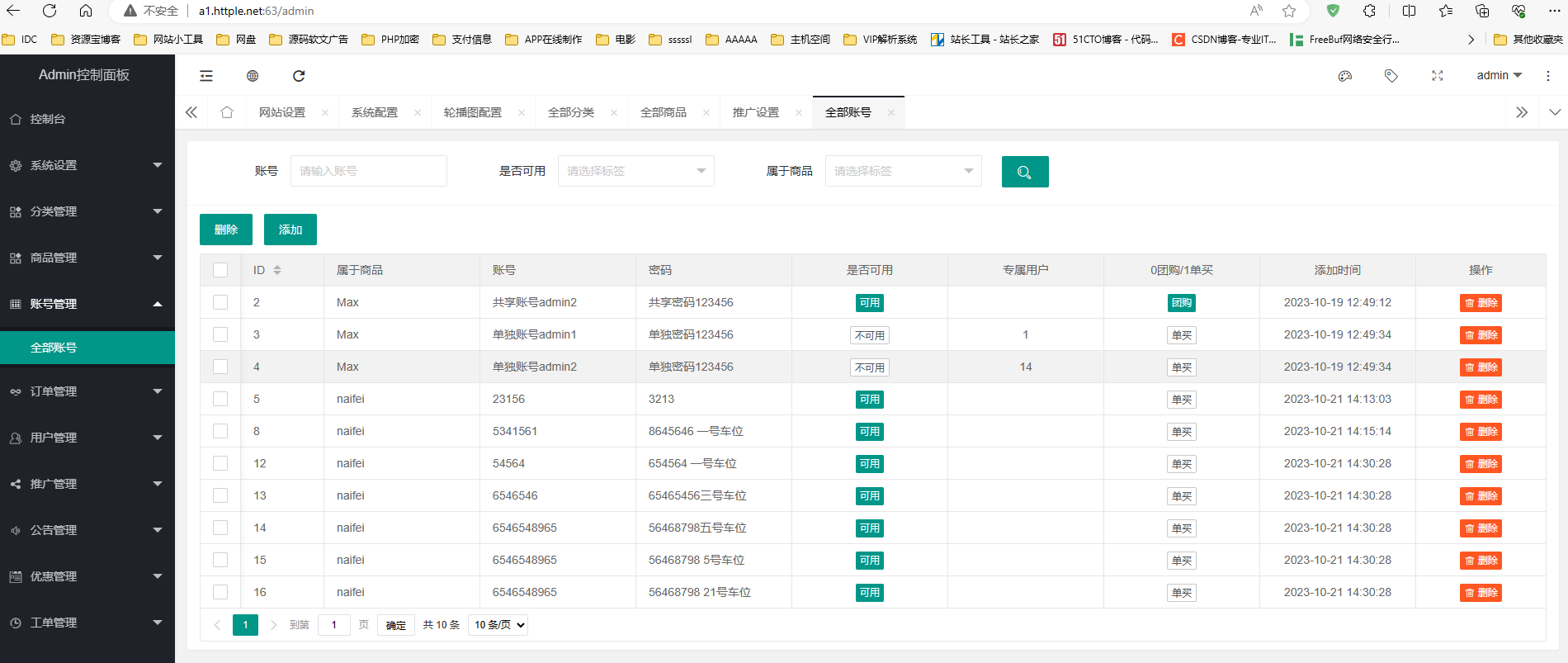This screenshot has height=663, width=1568.
Task: Check the row with ID 5
Action: pos(220,399)
